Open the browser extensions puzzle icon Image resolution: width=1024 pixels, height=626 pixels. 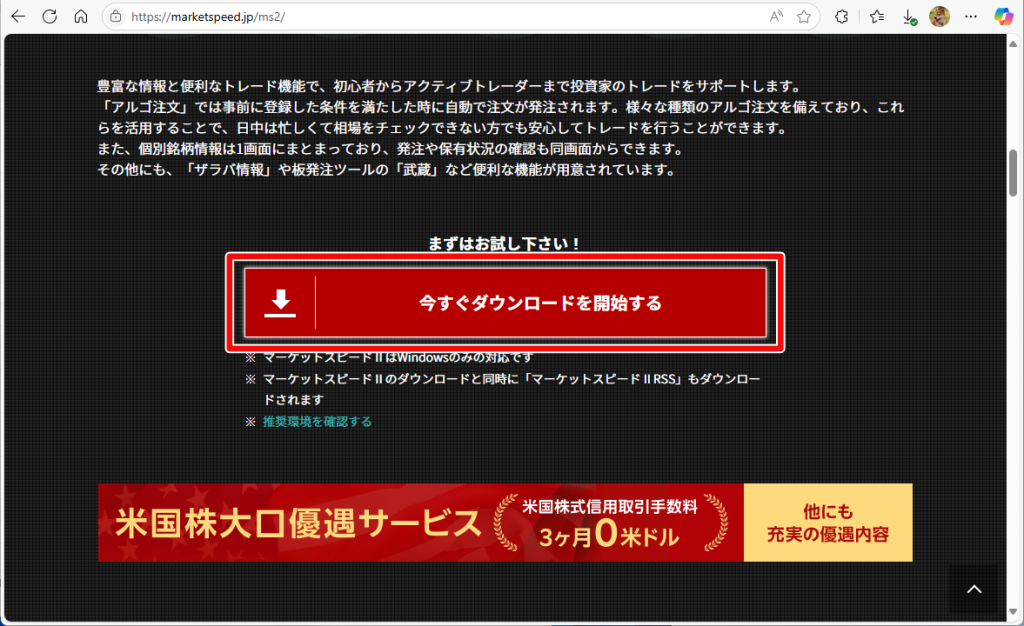(842, 17)
